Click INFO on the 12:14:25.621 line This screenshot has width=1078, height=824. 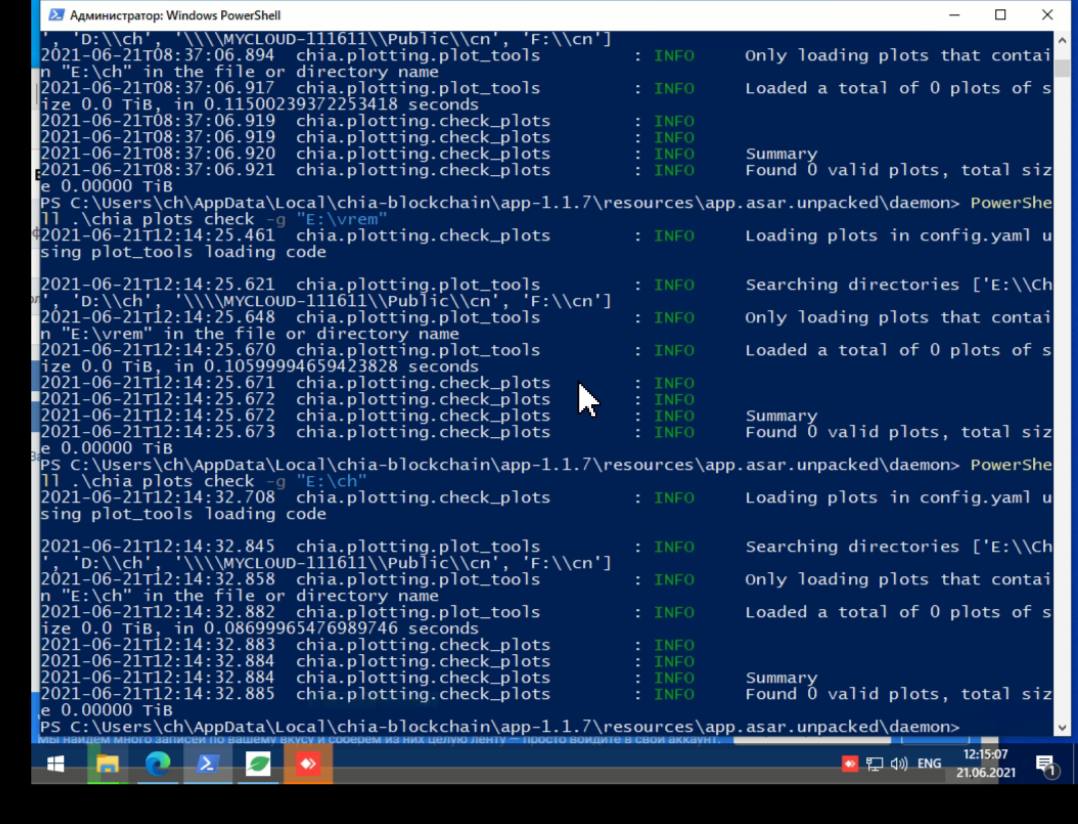coord(674,285)
